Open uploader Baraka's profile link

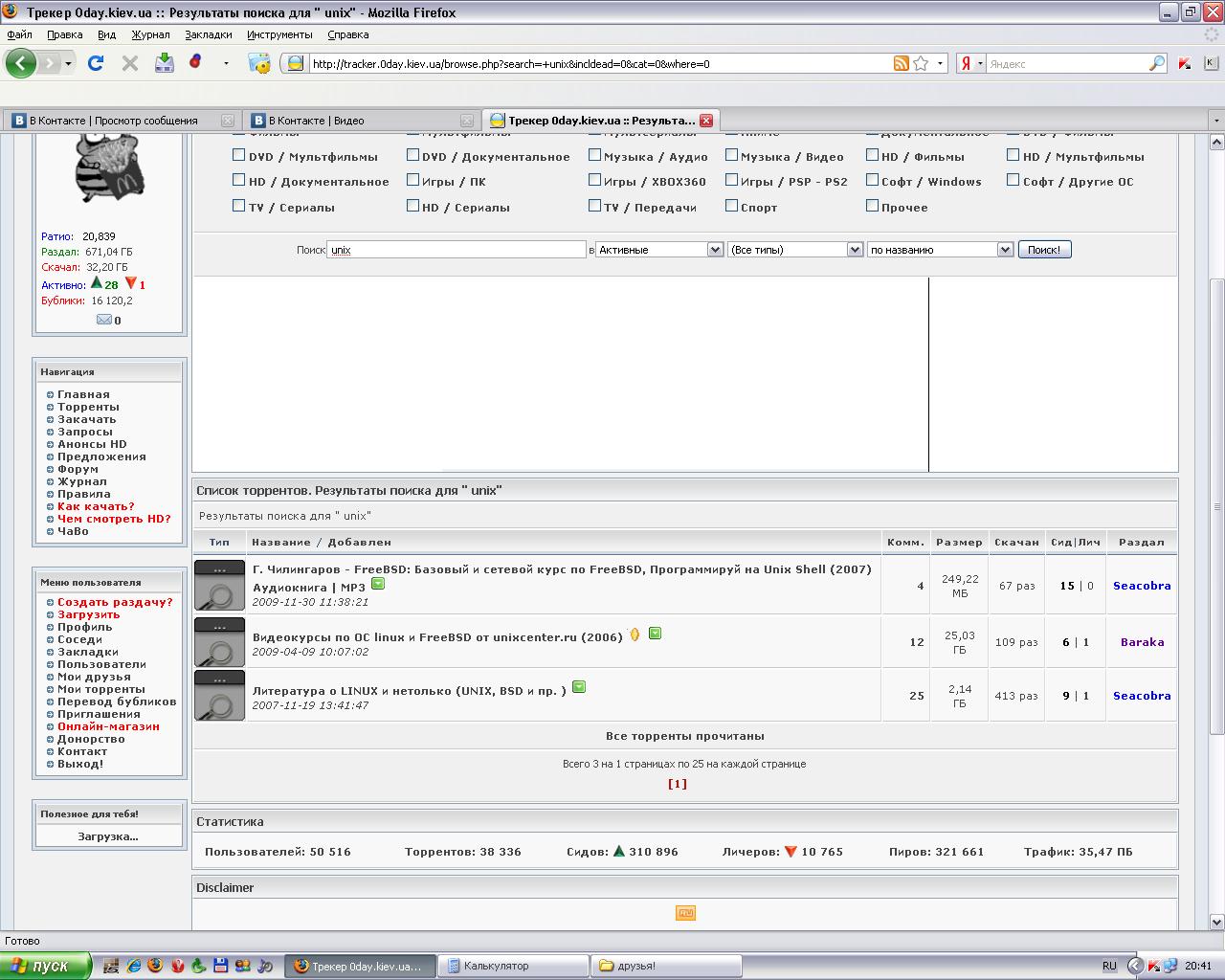[1142, 642]
